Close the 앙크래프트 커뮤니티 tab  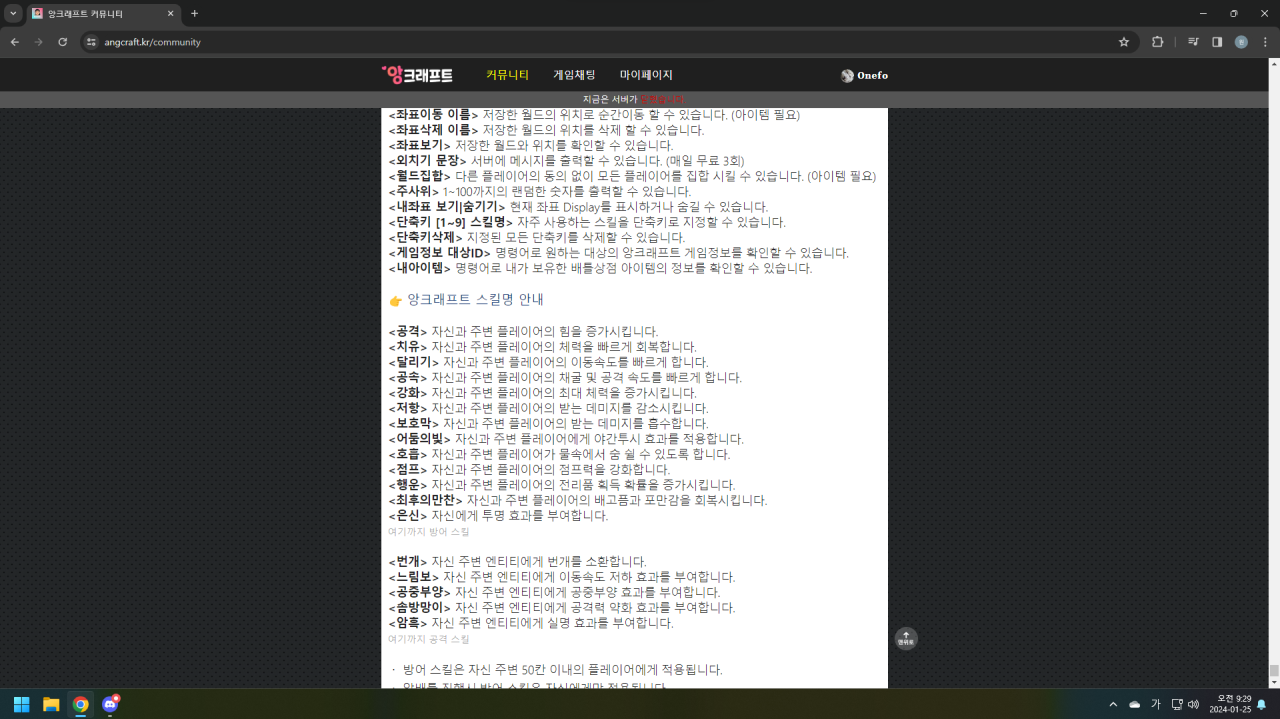point(170,14)
